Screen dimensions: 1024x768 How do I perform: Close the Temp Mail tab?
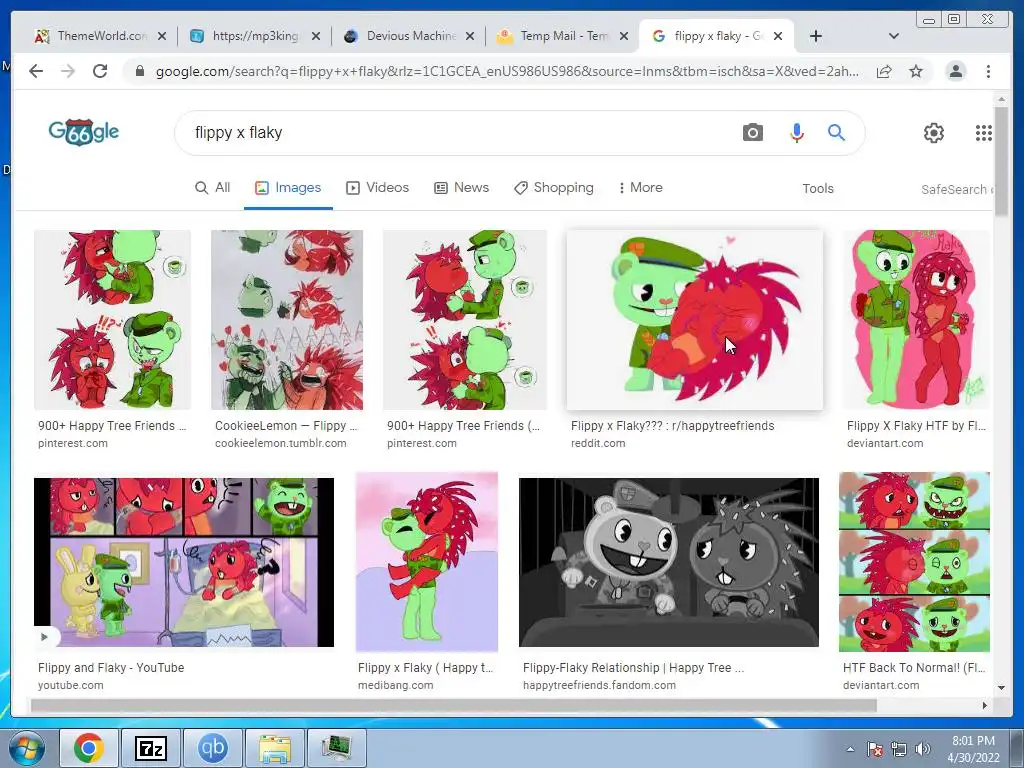[x=624, y=36]
